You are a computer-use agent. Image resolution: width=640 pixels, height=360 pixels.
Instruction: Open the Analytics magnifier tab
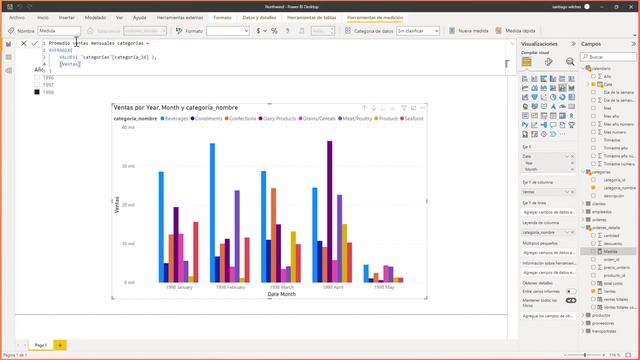pos(570,62)
